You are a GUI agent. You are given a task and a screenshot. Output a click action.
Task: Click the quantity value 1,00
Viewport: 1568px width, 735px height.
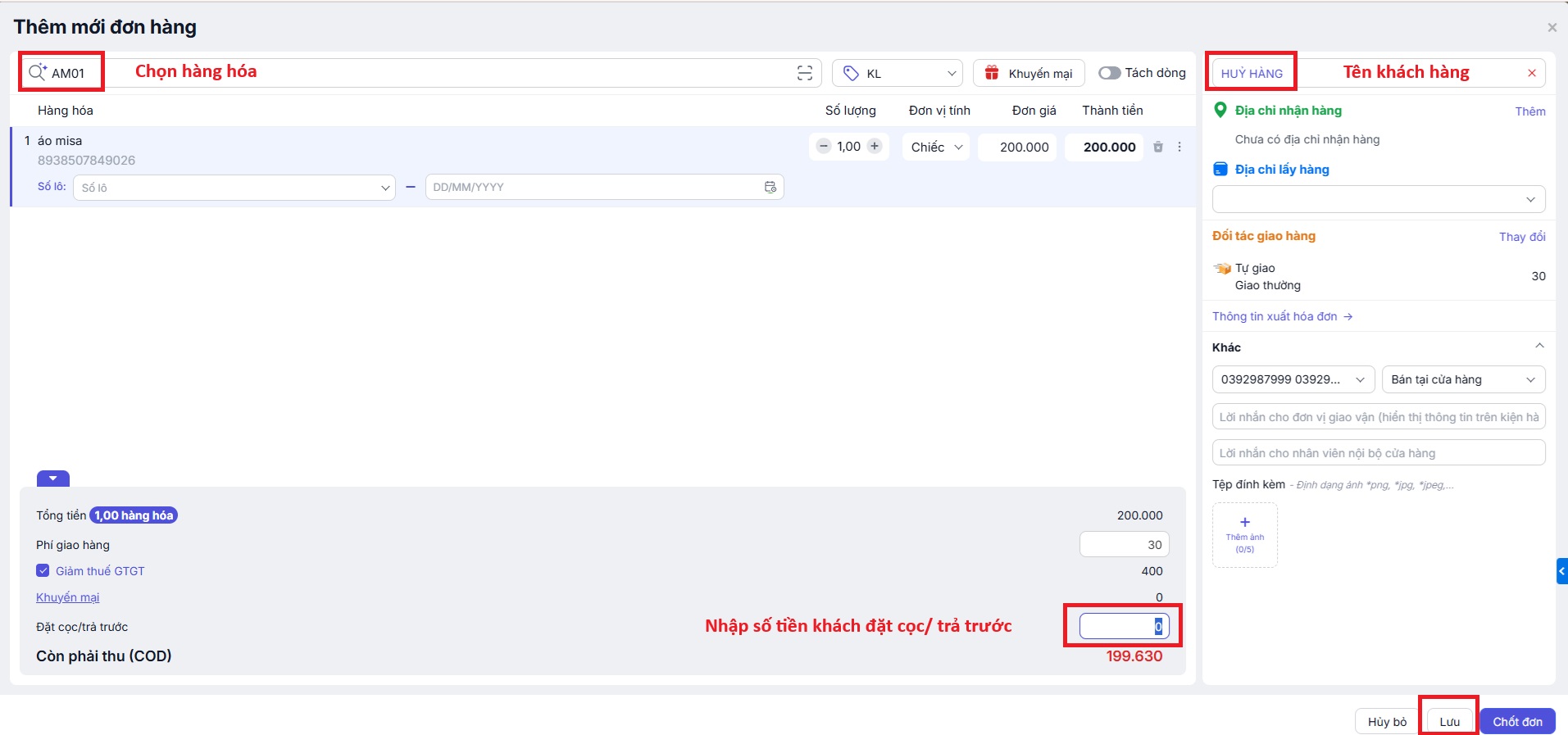pyautogui.click(x=849, y=147)
